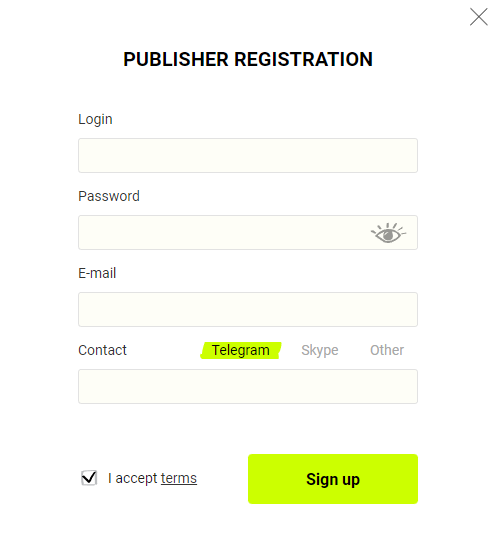494x550 pixels.
Task: Dismiss the form via X icon
Action: [x=479, y=17]
